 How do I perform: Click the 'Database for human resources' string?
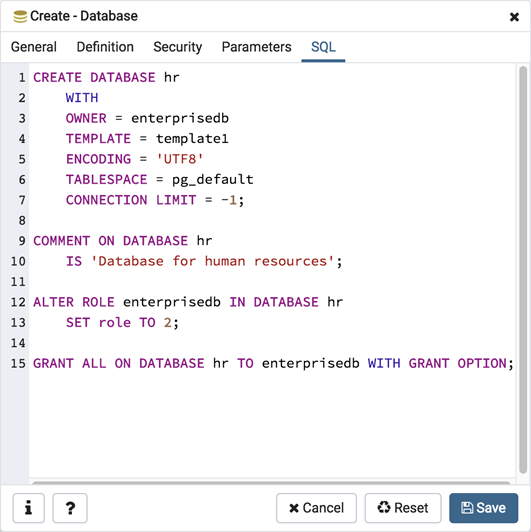click(213, 261)
